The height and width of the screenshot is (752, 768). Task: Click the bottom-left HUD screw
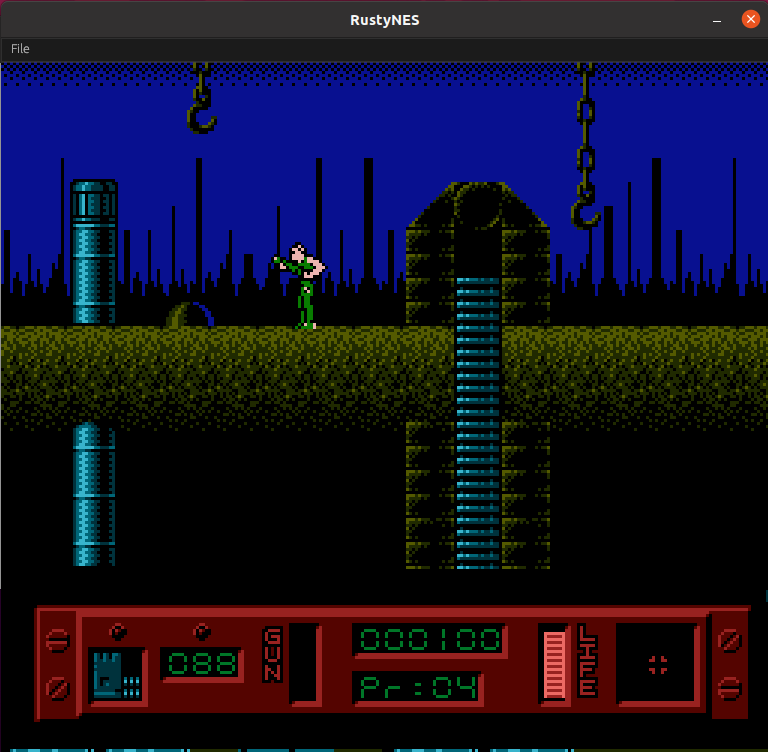(57, 688)
